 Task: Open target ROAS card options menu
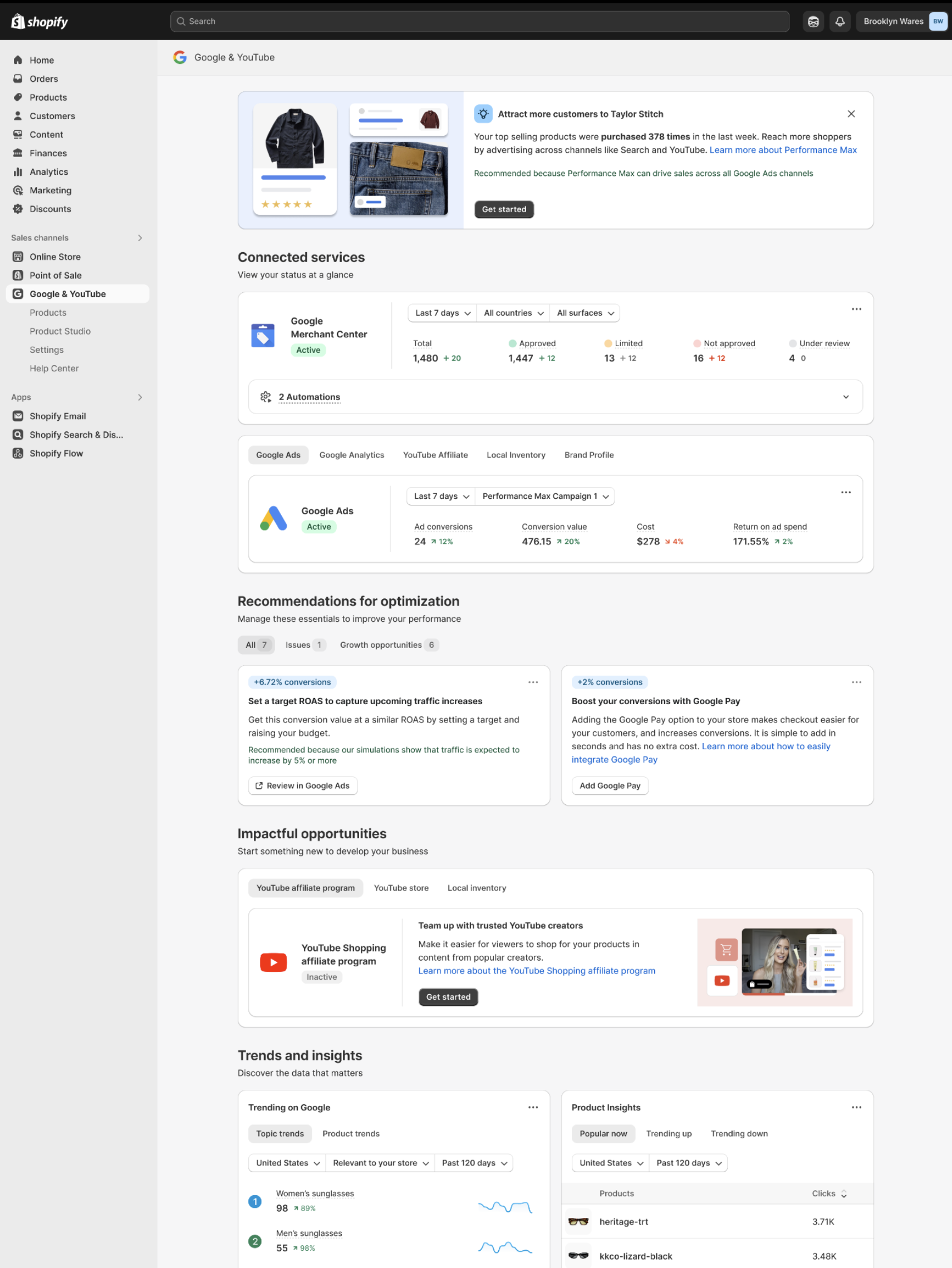point(533,682)
